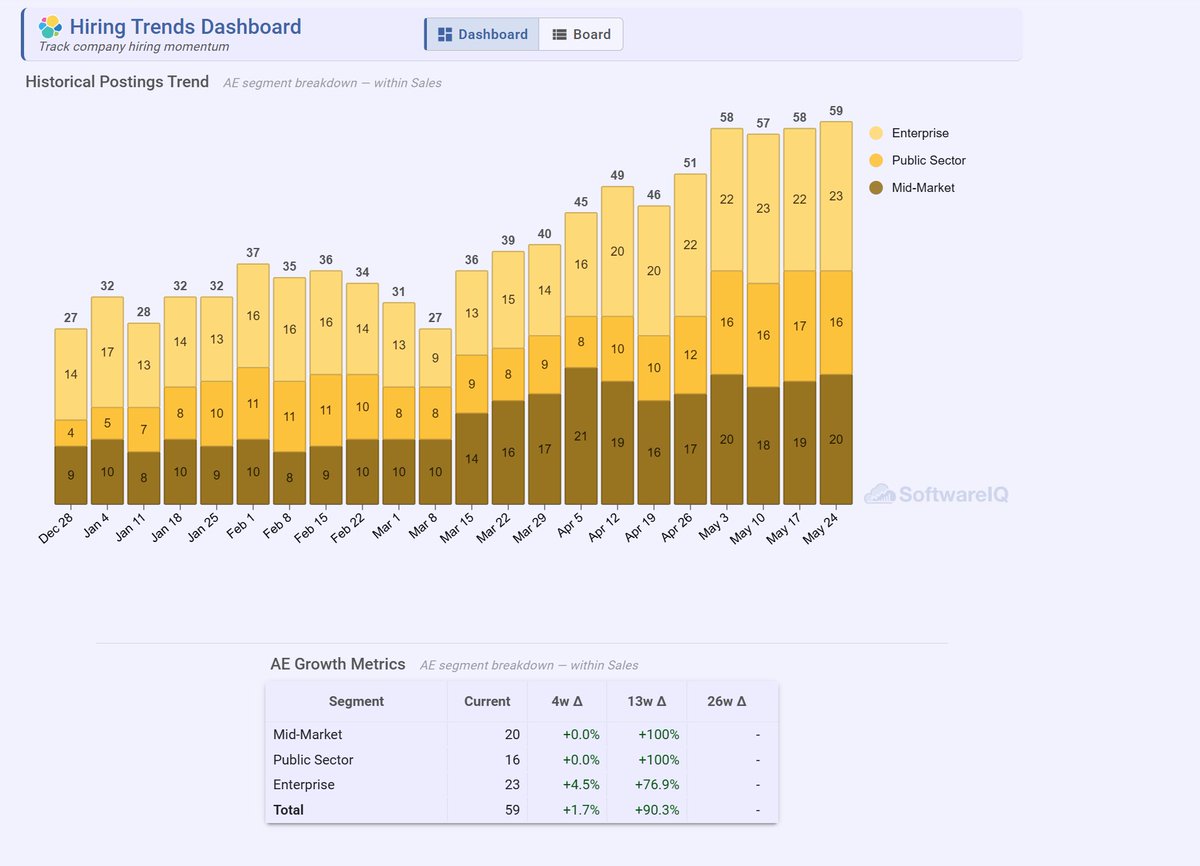
Task: Click the Apr 12 bar total label 49
Action: [617, 176]
